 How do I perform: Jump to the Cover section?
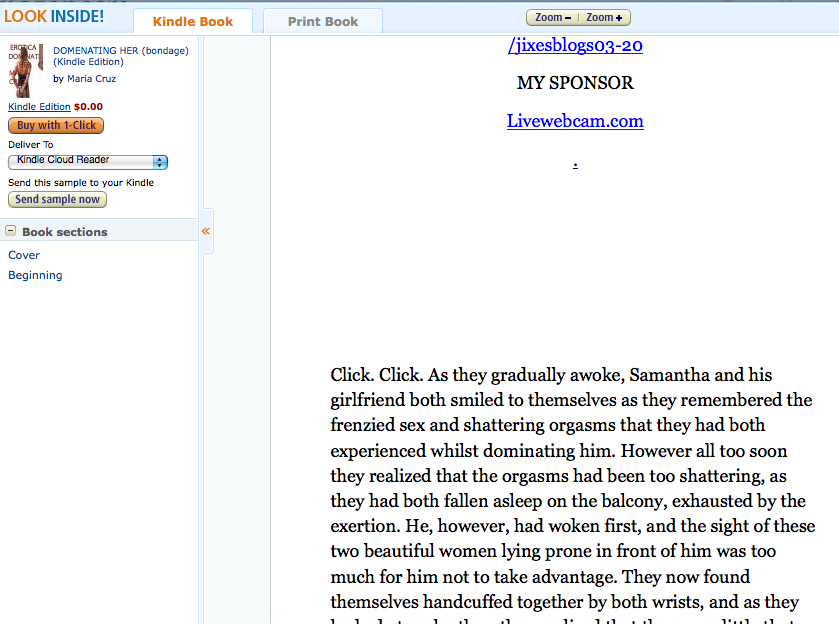click(24, 255)
